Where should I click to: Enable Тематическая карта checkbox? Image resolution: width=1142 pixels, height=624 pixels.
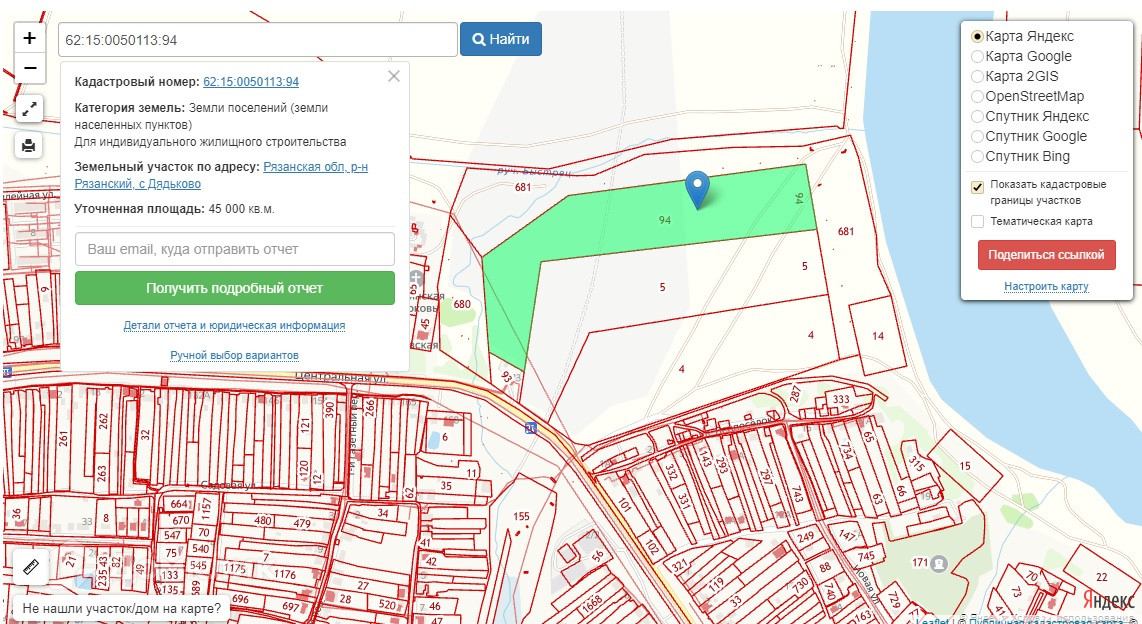977,221
